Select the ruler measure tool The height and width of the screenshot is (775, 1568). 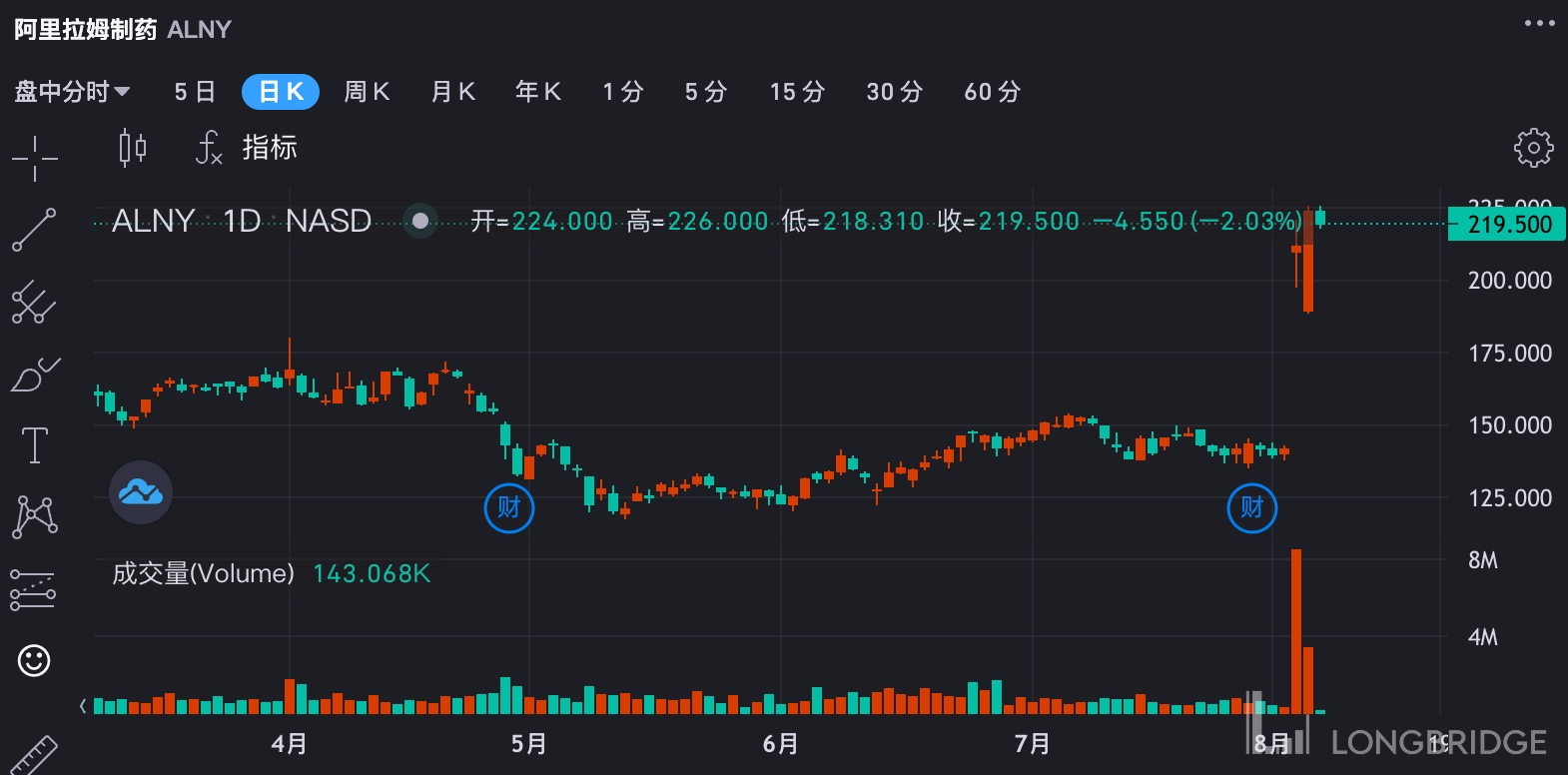pyautogui.click(x=33, y=755)
